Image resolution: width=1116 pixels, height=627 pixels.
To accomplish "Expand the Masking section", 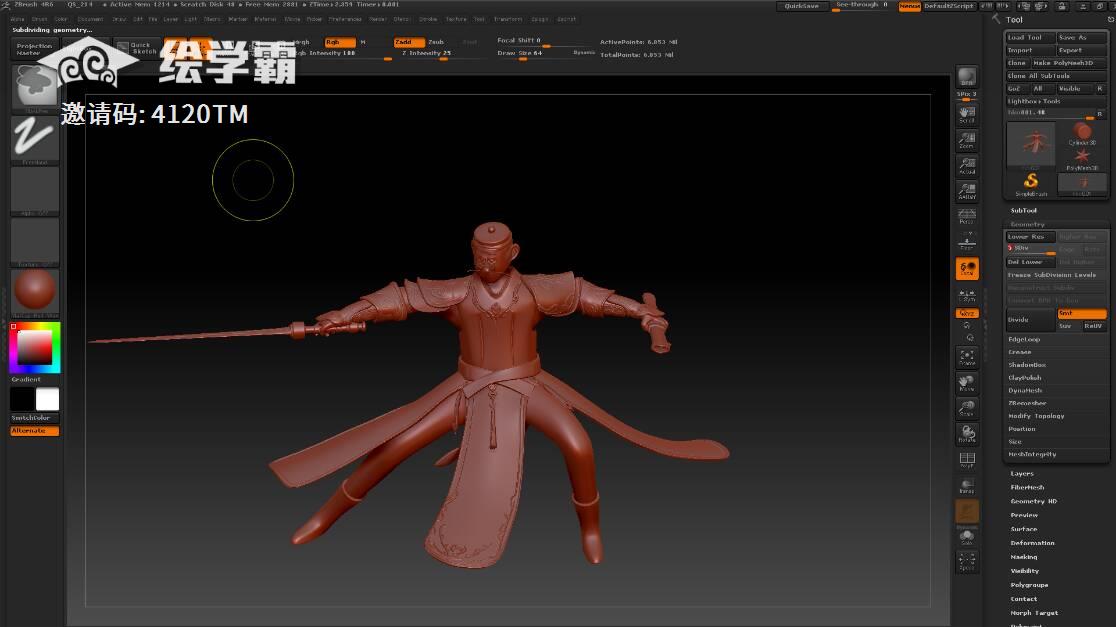I will coord(1024,557).
